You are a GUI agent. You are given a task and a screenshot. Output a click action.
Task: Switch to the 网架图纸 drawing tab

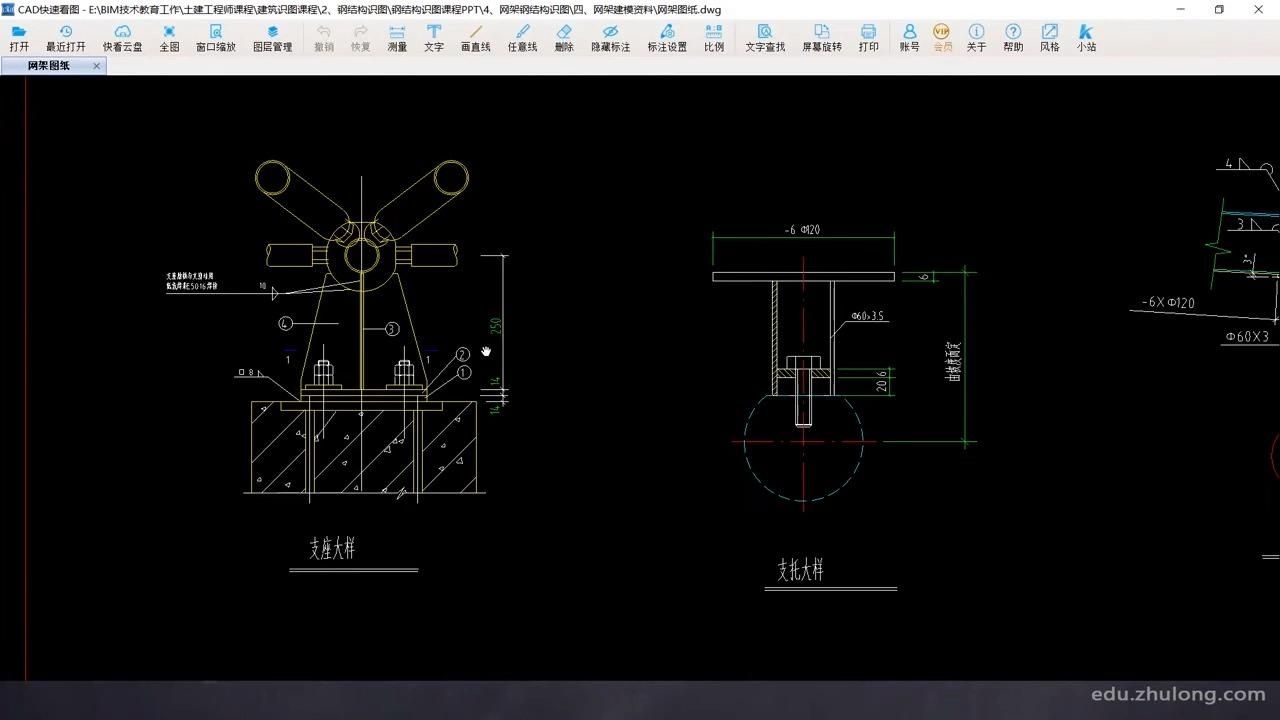point(48,66)
